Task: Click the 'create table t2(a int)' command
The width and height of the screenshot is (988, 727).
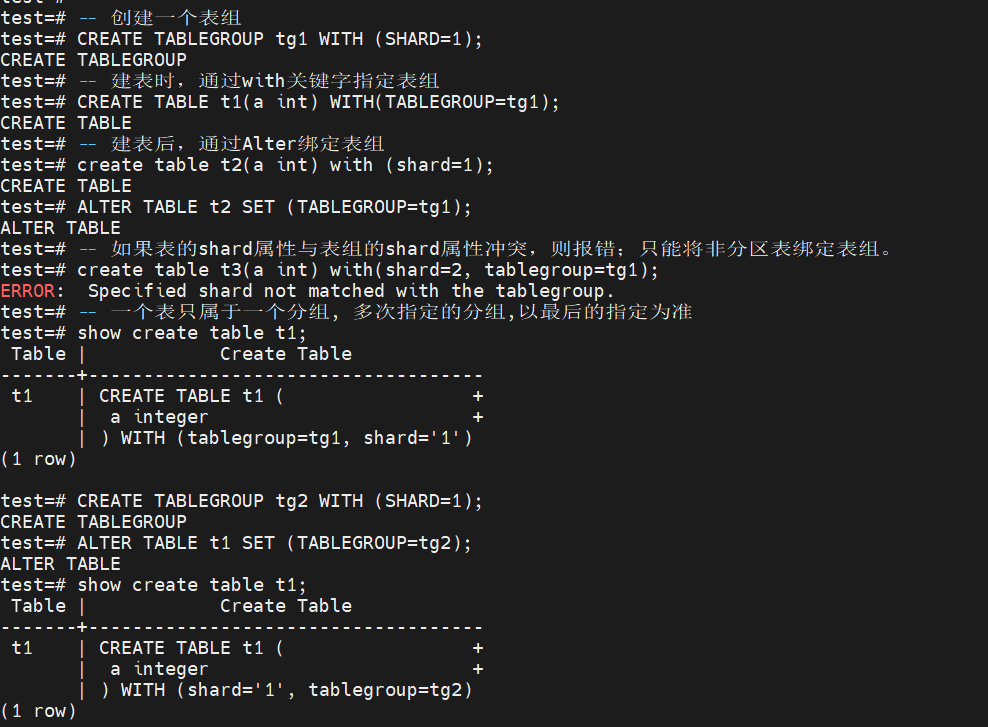Action: 285,165
